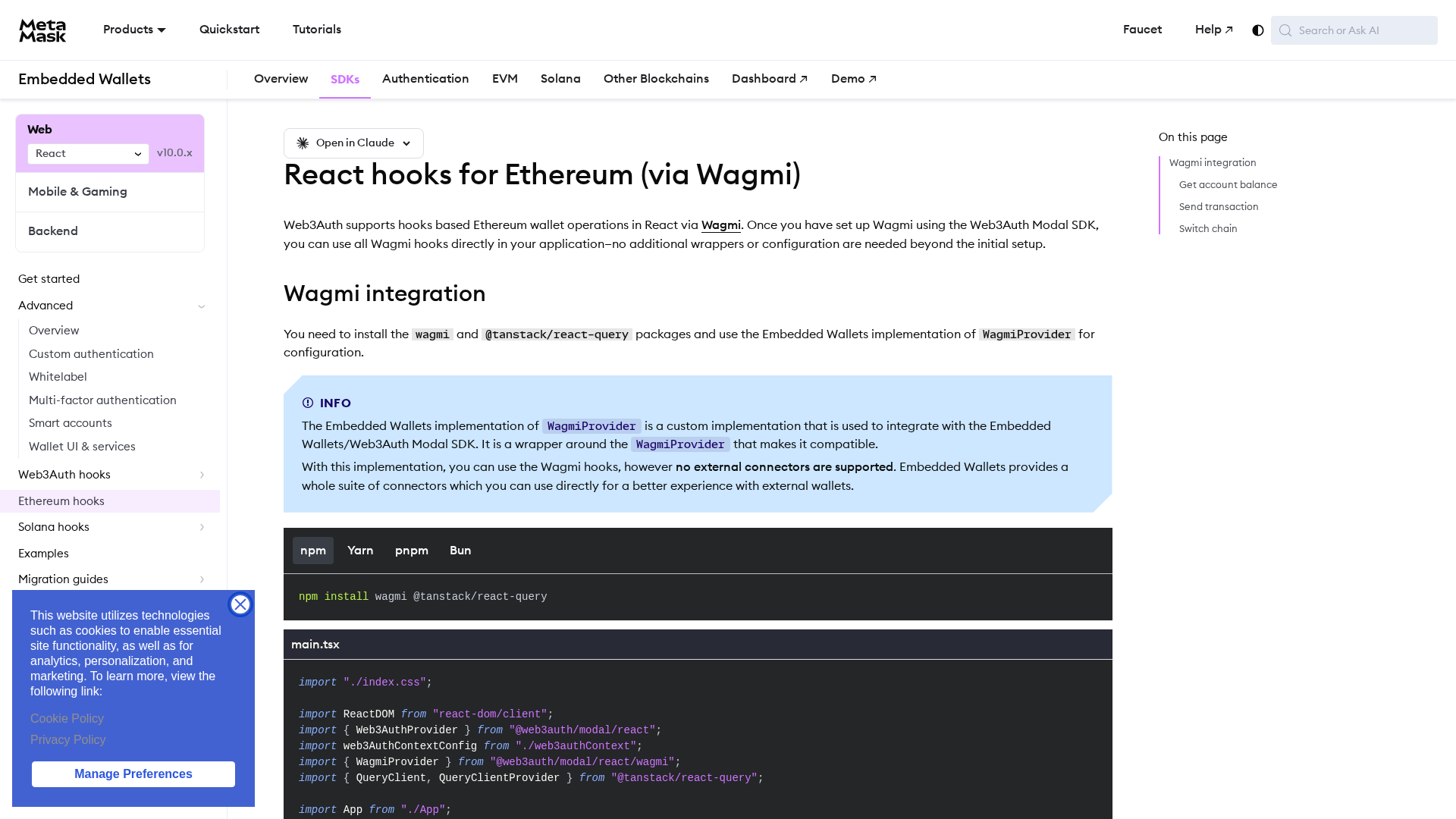
Task: Switch to the Authentication tab
Action: click(x=425, y=79)
